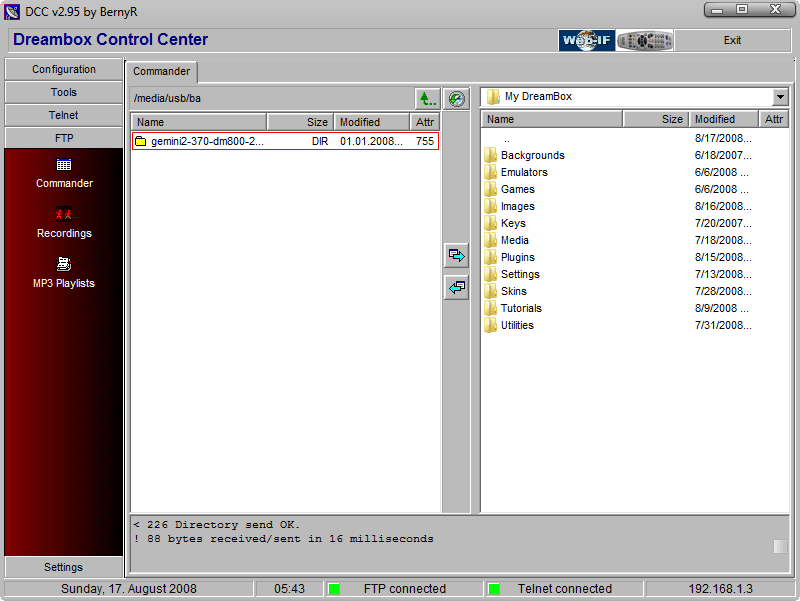This screenshot has height=601, width=800.
Task: Open the Settings section at bottom
Action: (64, 567)
